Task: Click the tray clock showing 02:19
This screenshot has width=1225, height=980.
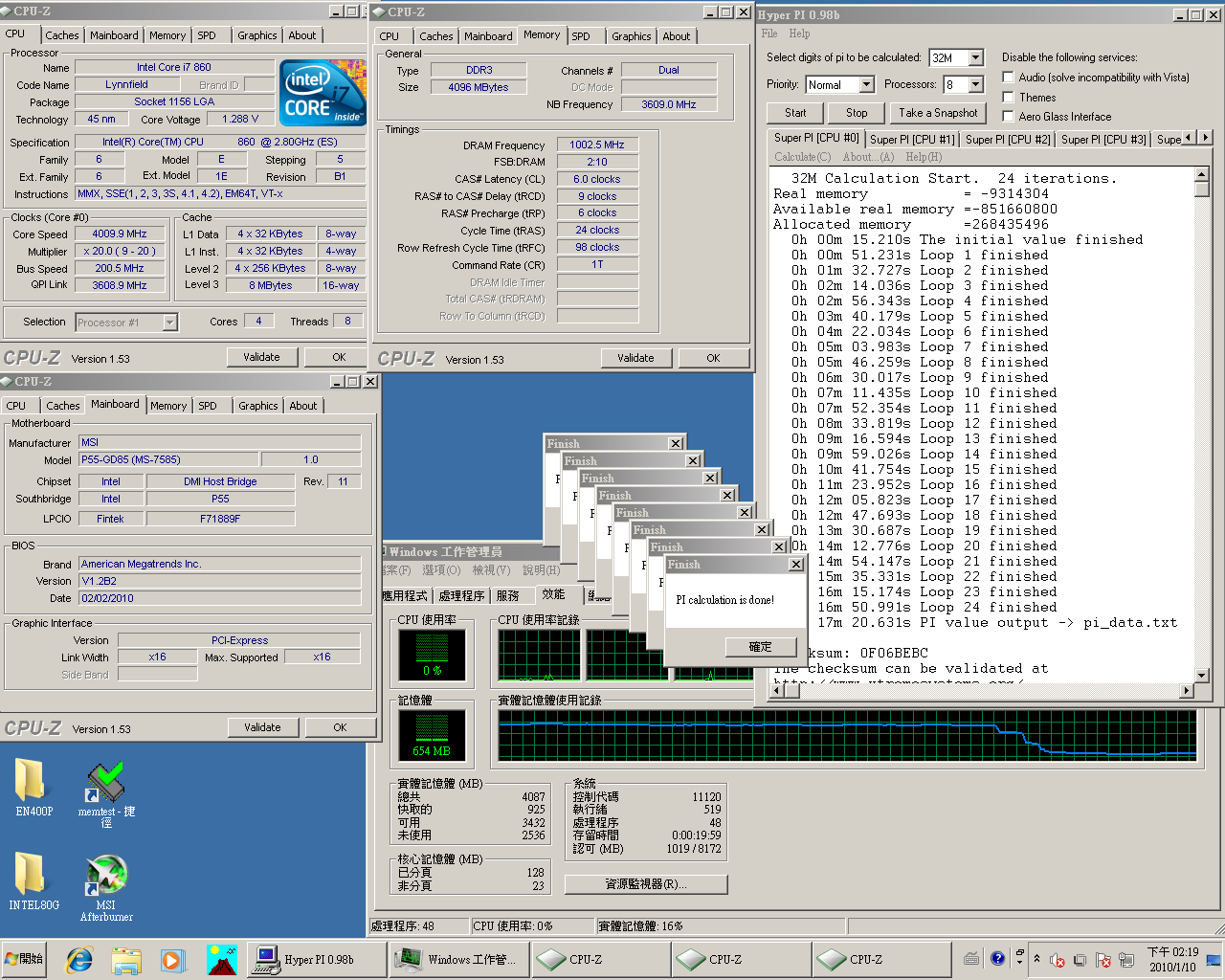Action: pyautogui.click(x=1172, y=959)
